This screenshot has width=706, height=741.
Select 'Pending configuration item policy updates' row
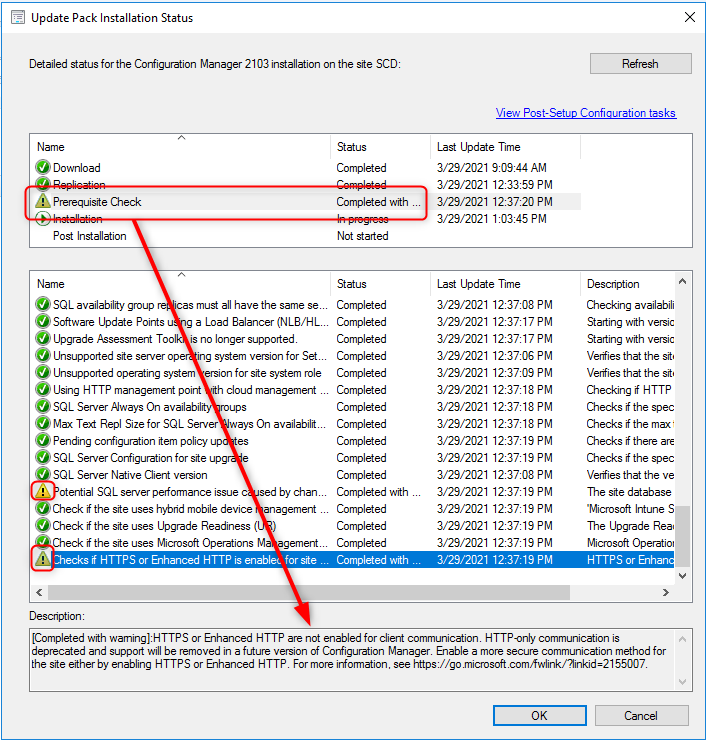[353, 441]
